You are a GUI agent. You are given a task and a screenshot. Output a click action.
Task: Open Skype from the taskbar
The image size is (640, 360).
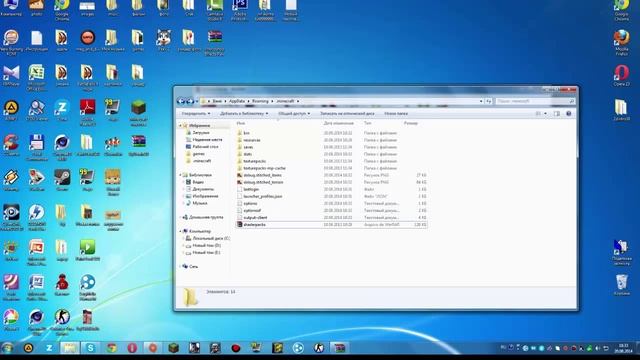click(x=90, y=348)
